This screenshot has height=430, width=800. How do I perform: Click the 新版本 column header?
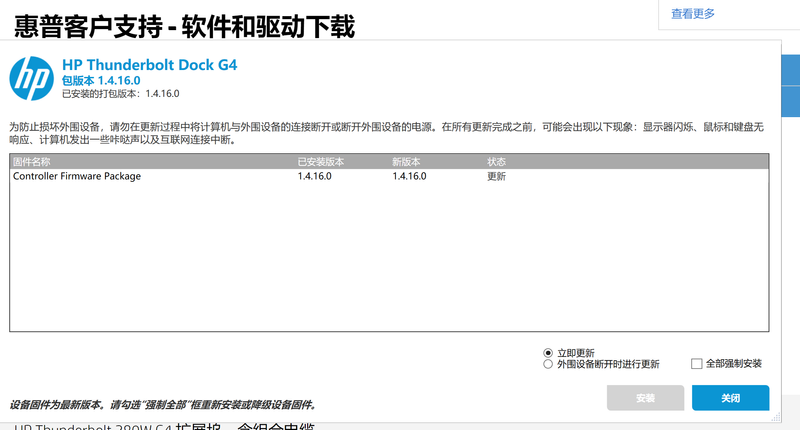click(408, 161)
